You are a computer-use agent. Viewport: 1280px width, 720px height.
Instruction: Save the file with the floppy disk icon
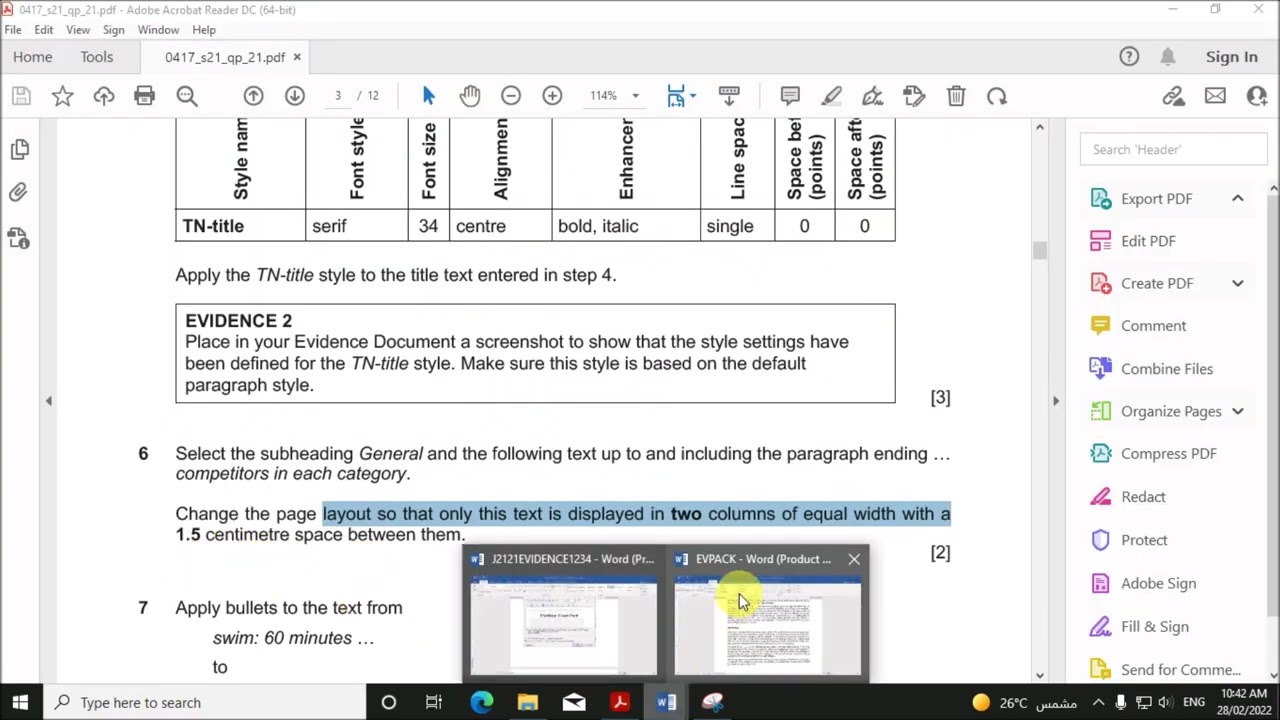(21, 96)
